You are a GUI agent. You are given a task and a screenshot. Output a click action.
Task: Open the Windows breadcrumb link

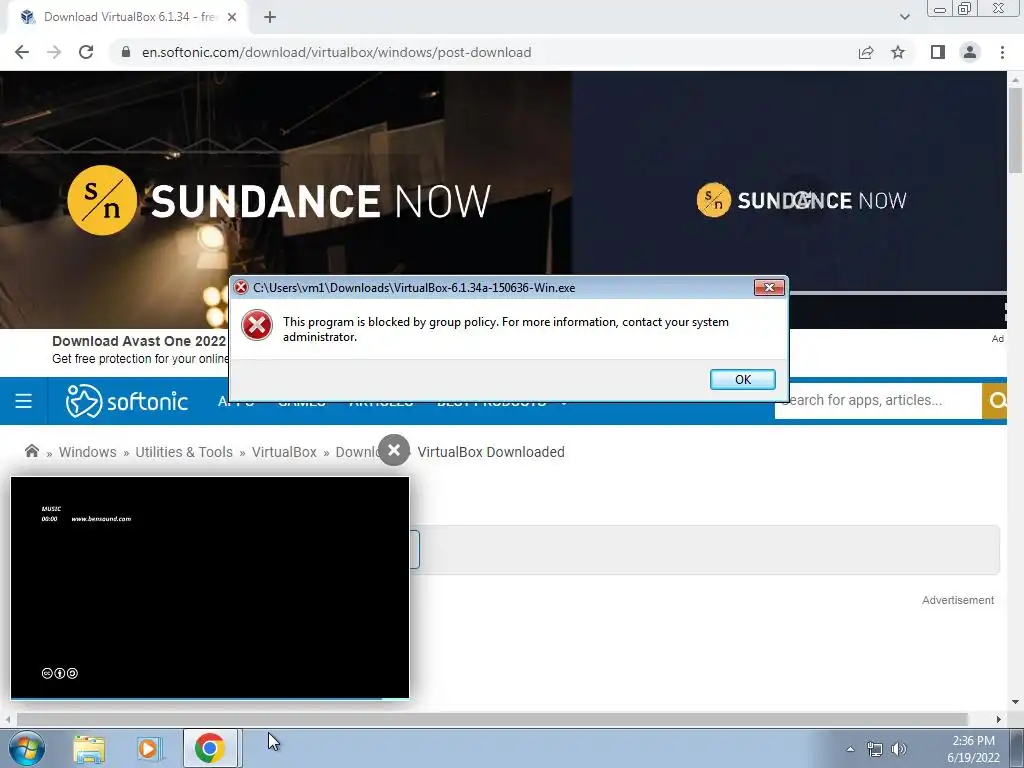click(88, 452)
